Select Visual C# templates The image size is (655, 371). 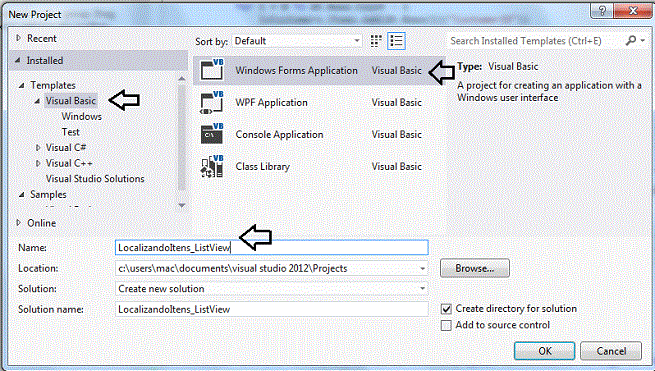pyautogui.click(x=66, y=147)
